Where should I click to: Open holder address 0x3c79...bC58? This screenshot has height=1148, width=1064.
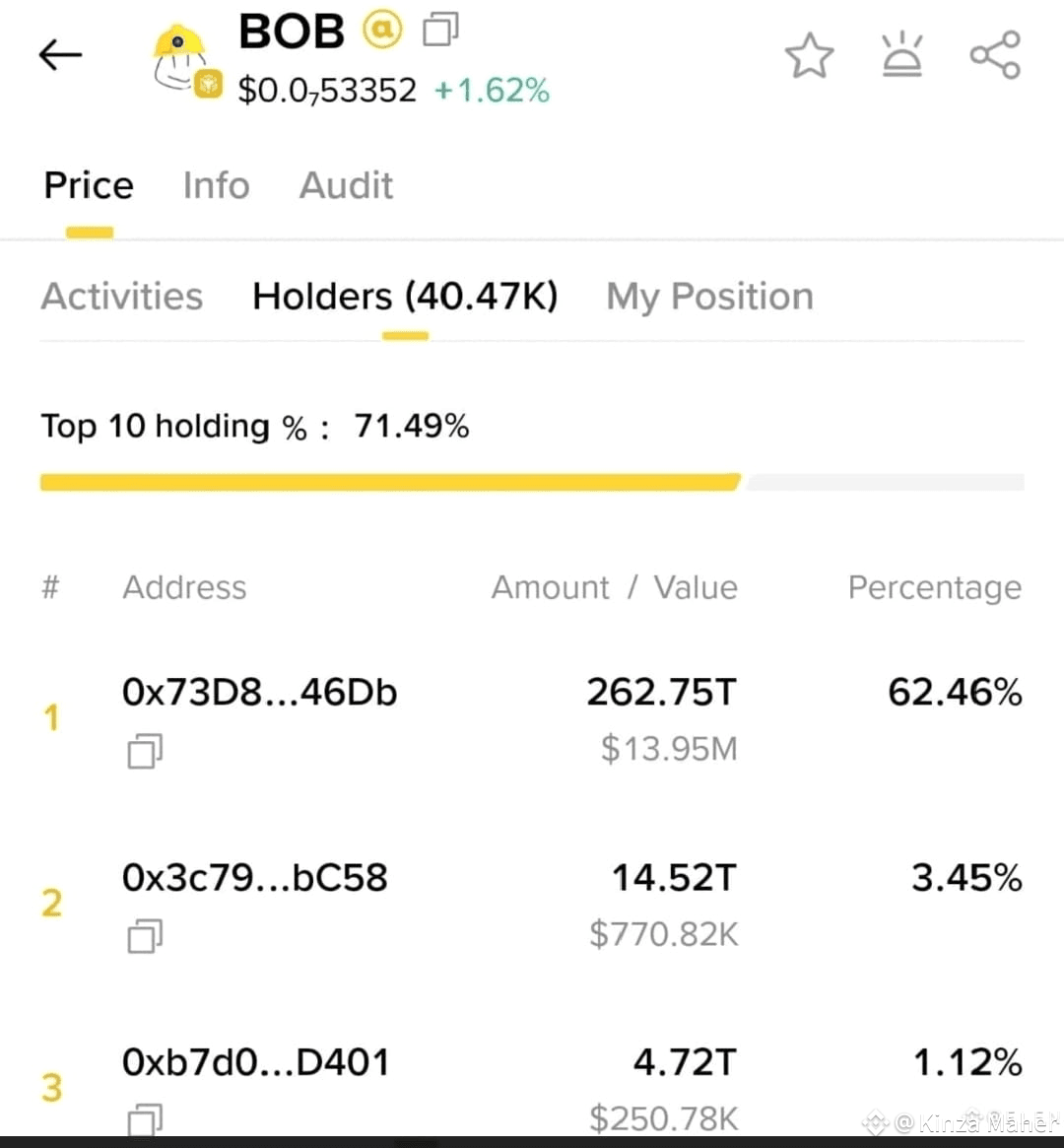click(254, 877)
